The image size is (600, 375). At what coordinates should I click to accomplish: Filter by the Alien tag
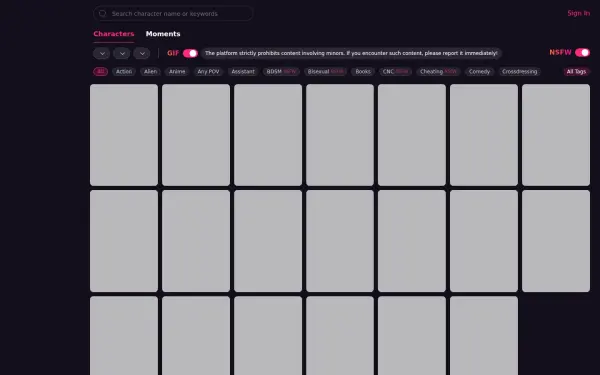[150, 72]
